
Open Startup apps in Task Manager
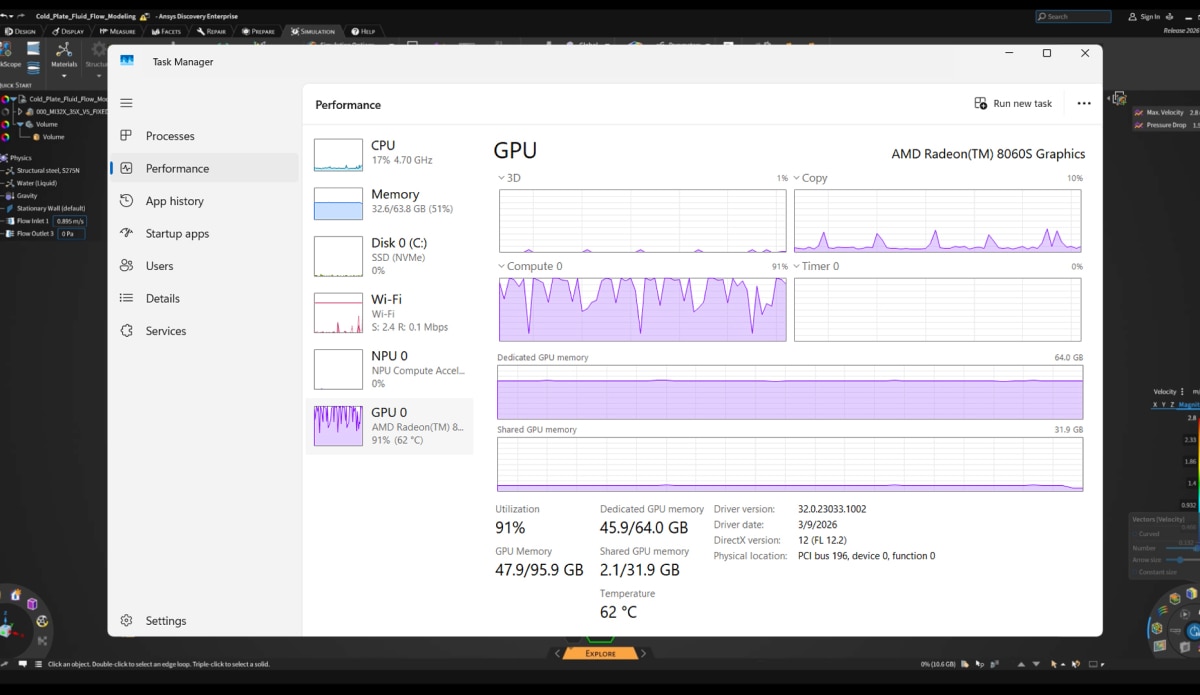click(x=204, y=233)
